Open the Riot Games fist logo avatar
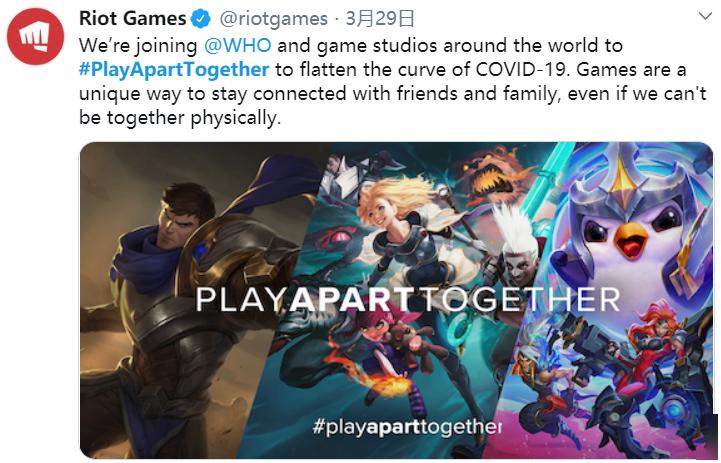Image resolution: width=721 pixels, height=463 pixels. [36, 36]
